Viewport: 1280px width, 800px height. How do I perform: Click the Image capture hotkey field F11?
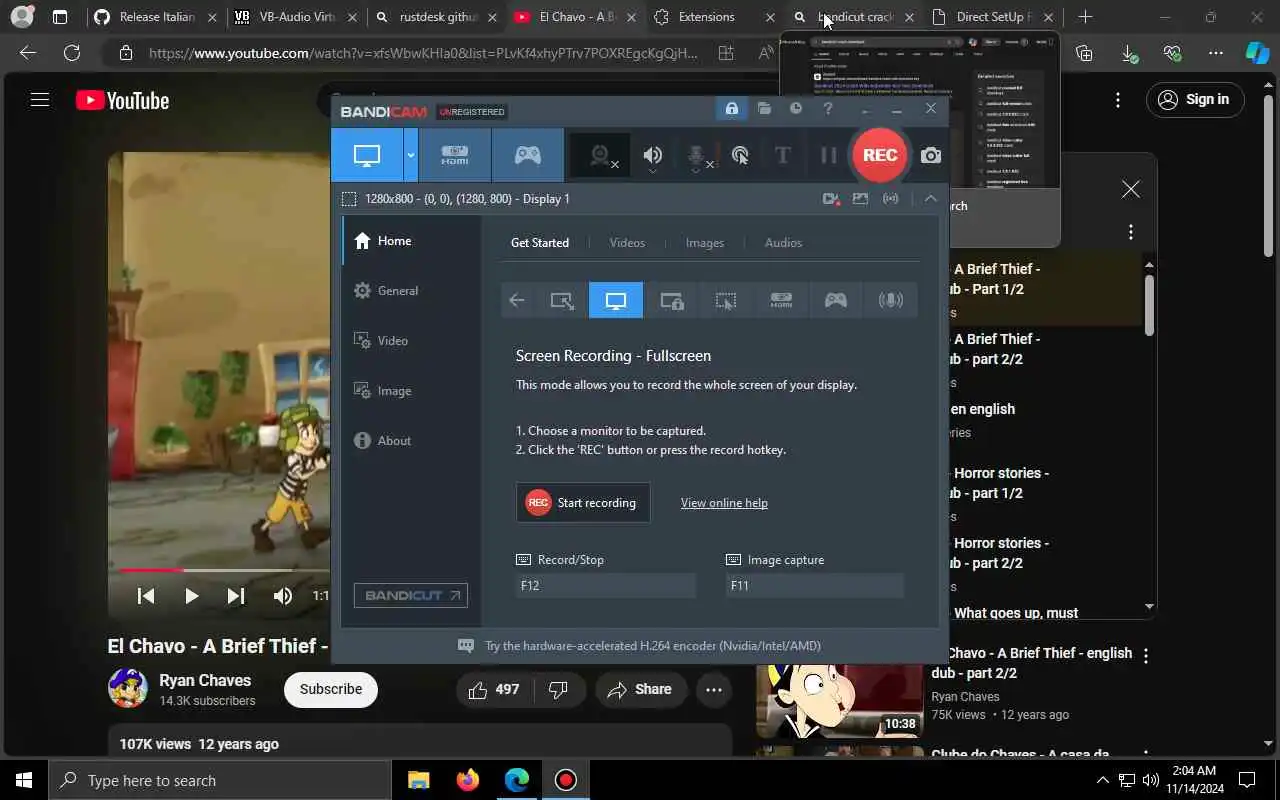point(815,586)
